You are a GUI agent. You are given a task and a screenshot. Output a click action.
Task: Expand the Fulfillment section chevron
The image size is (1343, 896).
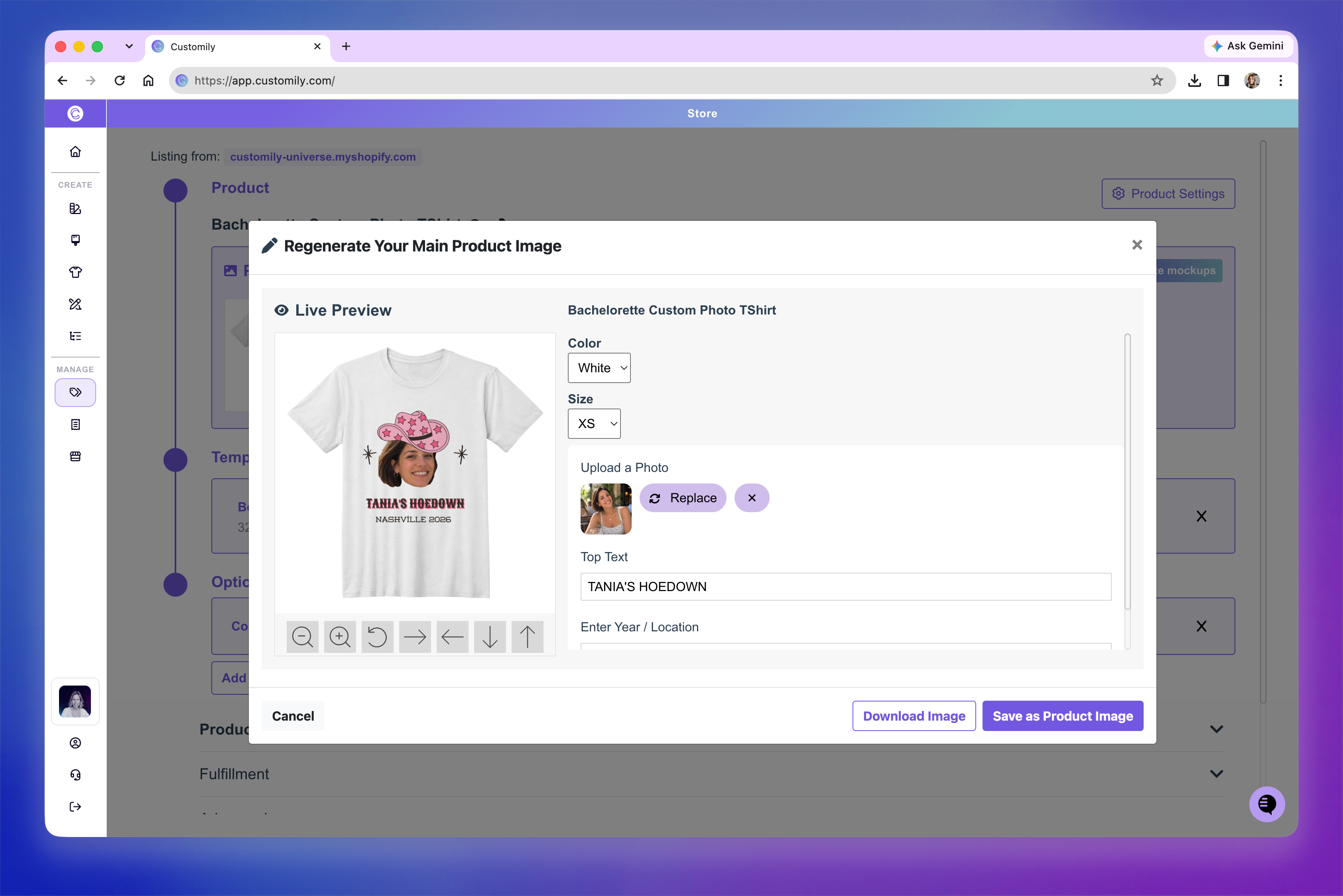(1217, 774)
